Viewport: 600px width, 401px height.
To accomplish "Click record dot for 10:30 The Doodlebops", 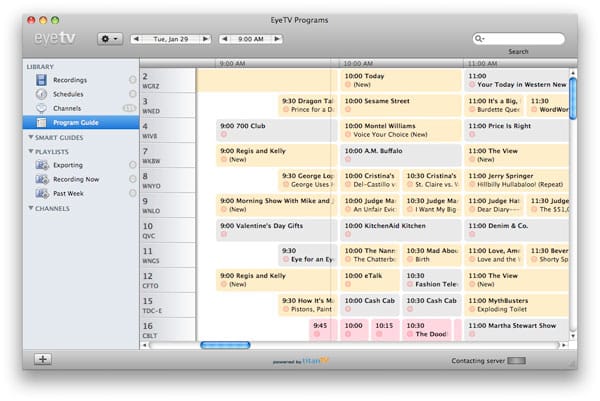I will pyautogui.click(x=410, y=334).
